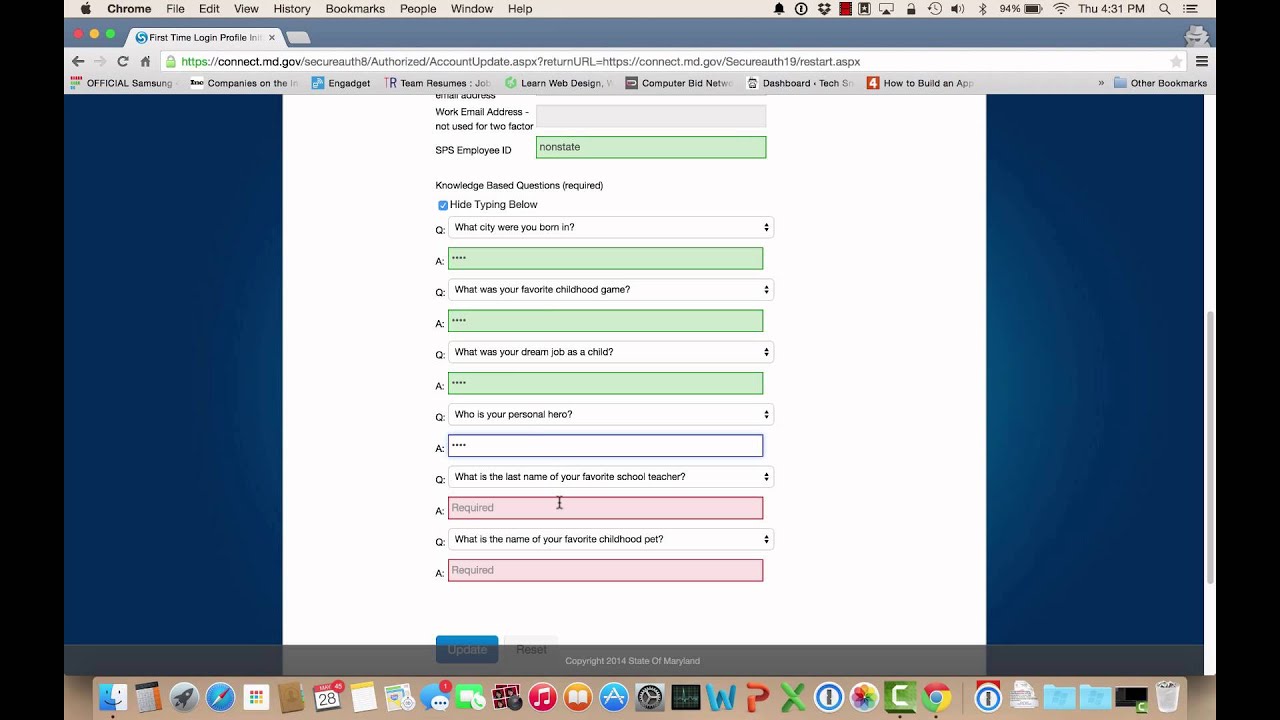The height and width of the screenshot is (720, 1280).
Task: Open Camtasia icon in dock
Action: point(900,697)
